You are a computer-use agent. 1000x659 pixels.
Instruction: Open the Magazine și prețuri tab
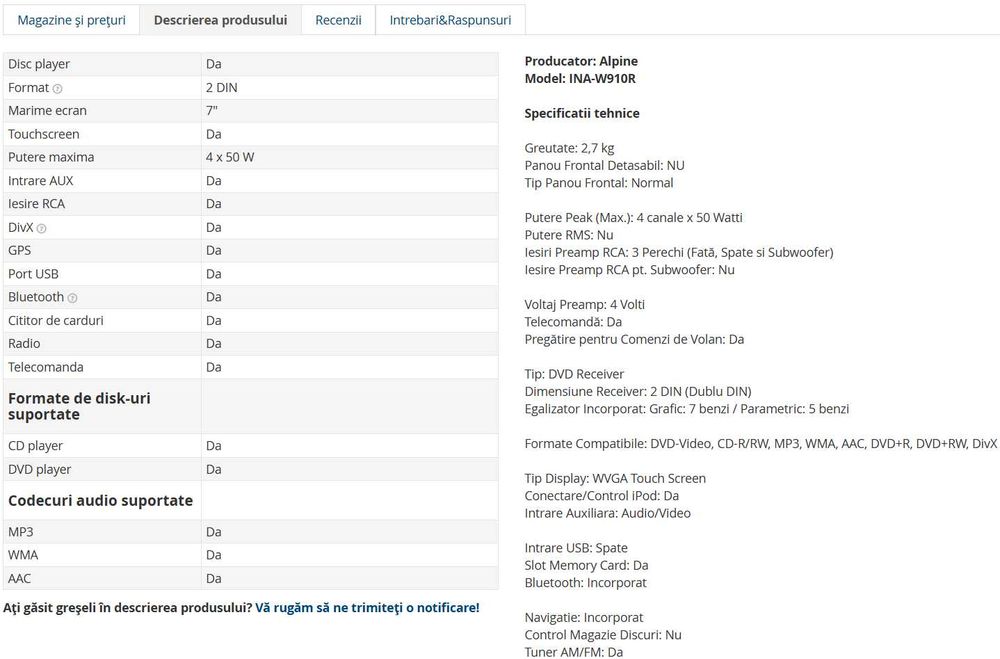pos(71,20)
